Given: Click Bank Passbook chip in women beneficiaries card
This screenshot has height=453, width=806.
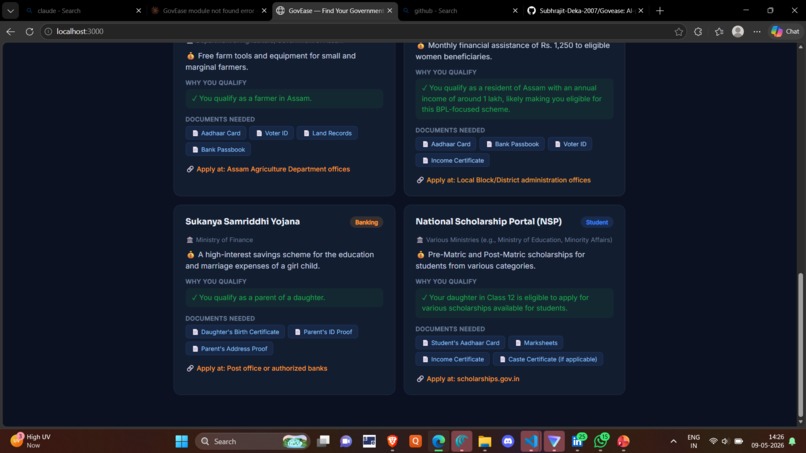Looking at the screenshot, I should (x=512, y=144).
